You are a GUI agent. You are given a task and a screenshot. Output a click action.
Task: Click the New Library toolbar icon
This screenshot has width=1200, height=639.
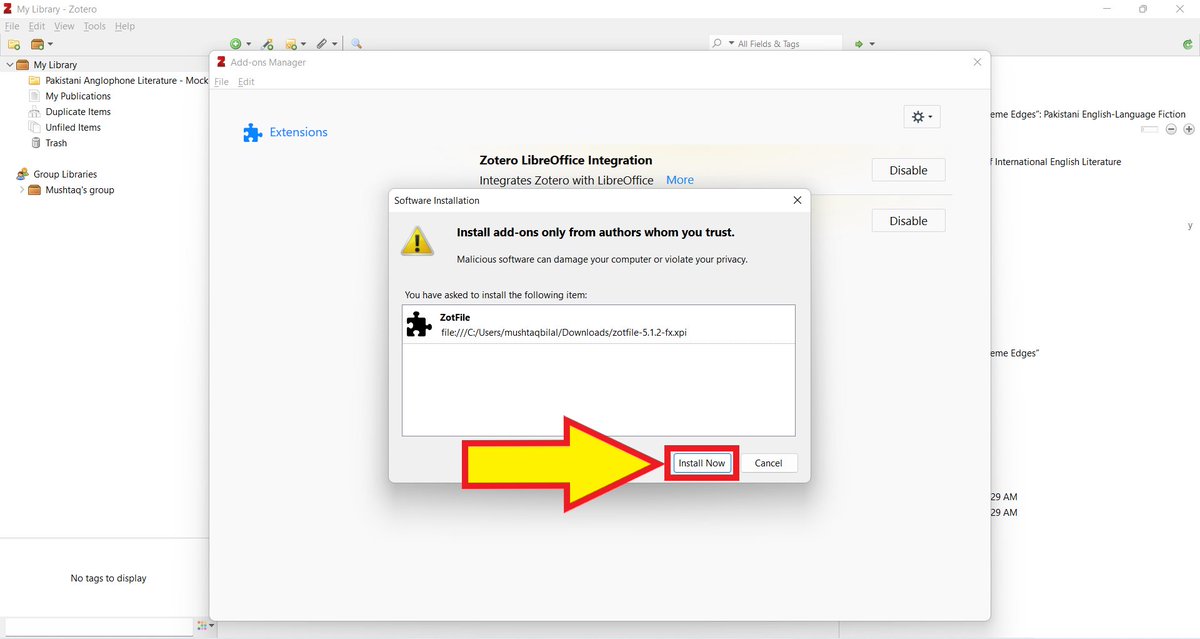[42, 44]
